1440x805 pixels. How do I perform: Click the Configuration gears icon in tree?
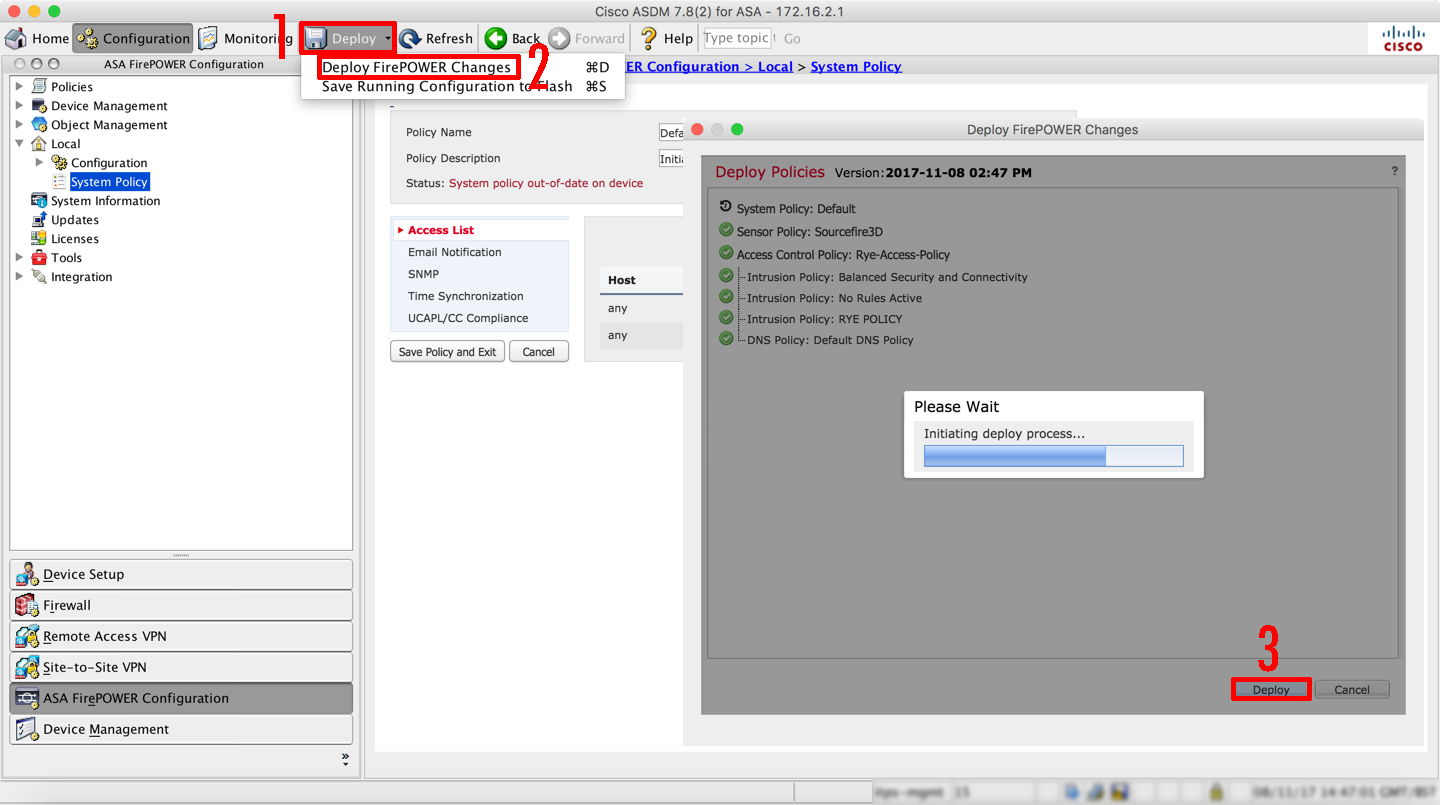[x=59, y=163]
